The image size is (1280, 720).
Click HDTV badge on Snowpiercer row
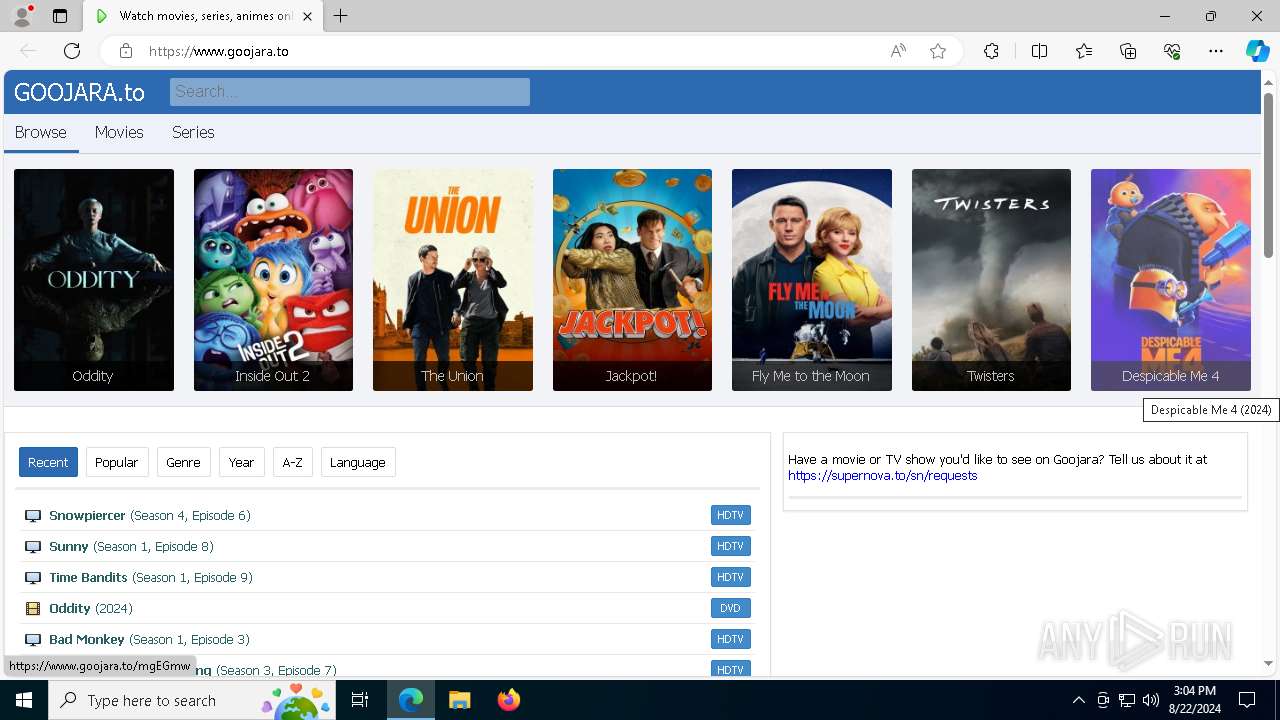point(731,515)
